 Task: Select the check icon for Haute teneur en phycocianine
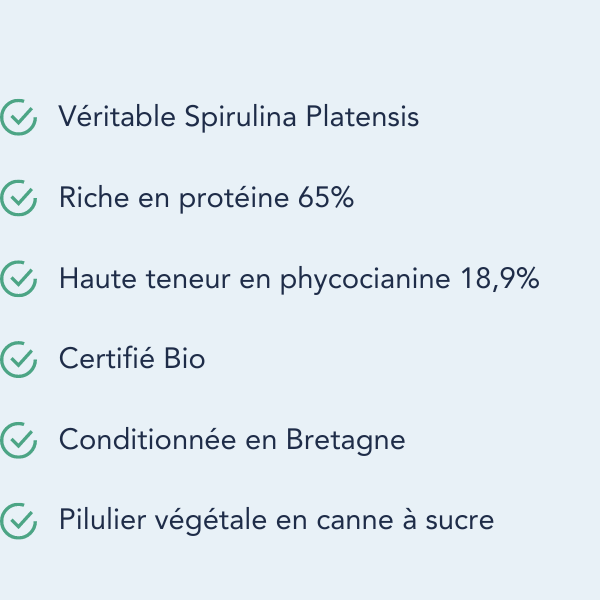coord(19,279)
